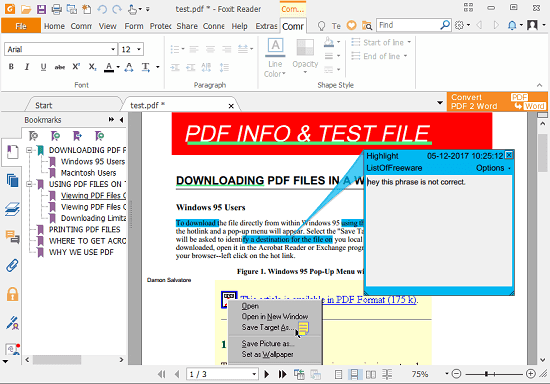
Task: Collapse the Bookmarks panel with the left arrow
Action: [121, 120]
